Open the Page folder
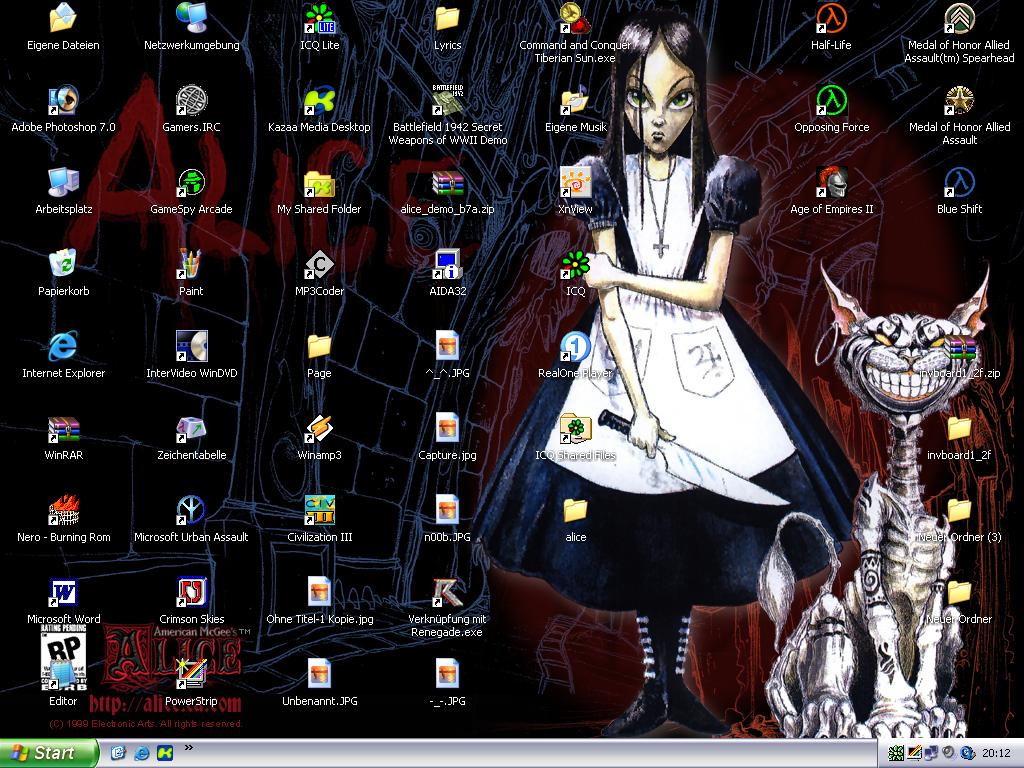Screen dimensions: 1024x768 [319, 347]
